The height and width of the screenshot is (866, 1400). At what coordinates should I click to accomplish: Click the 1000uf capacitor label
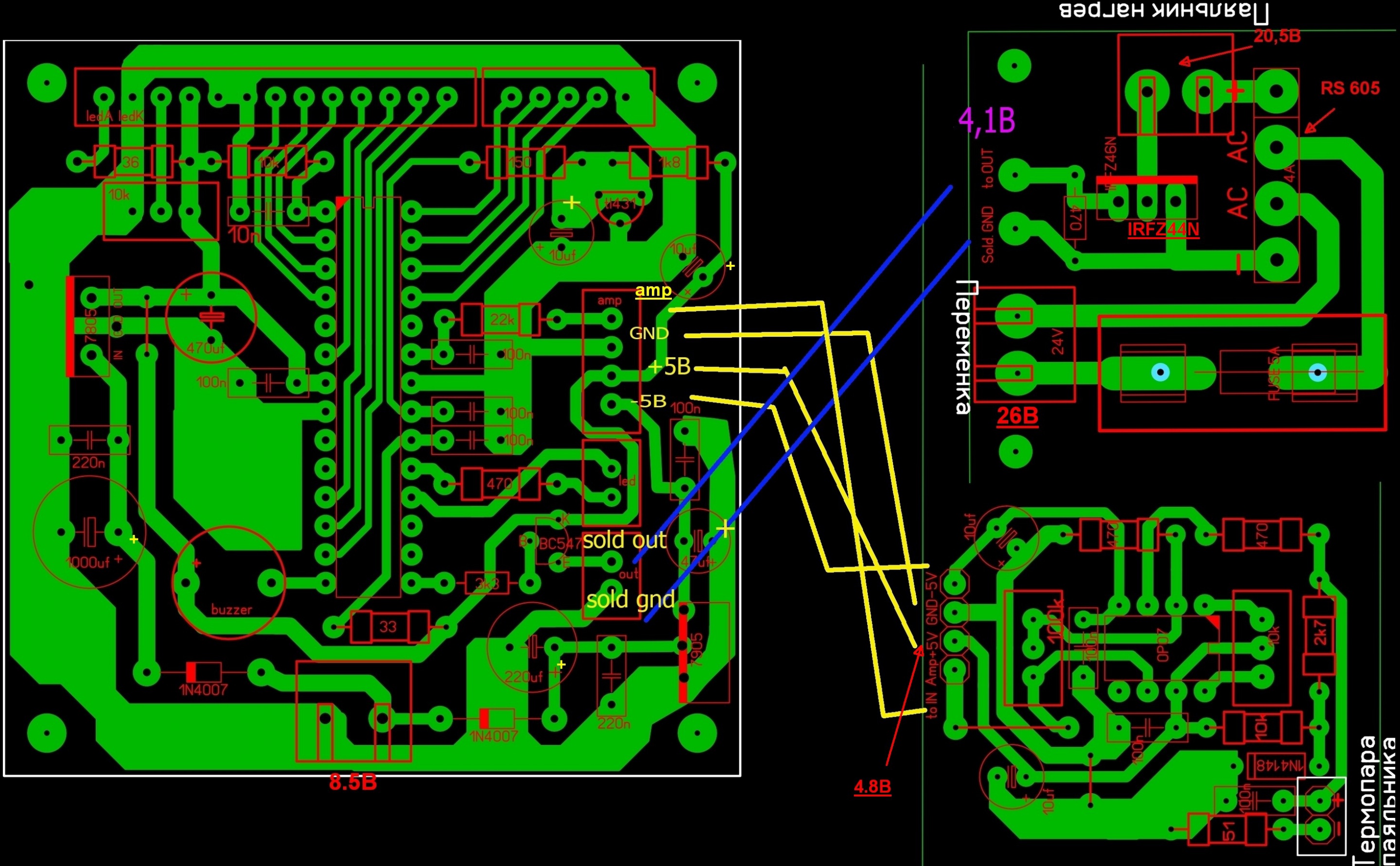point(87,562)
